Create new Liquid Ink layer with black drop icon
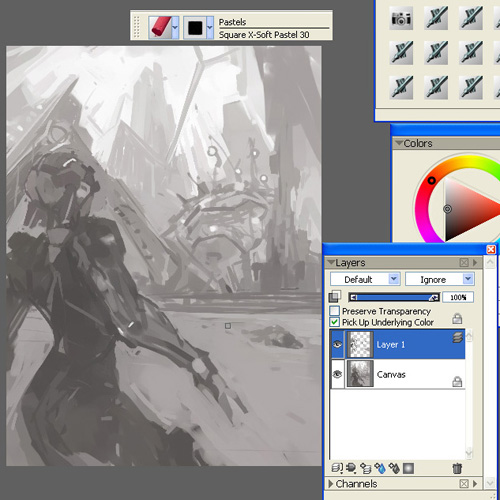500x500 pixels. [x=394, y=468]
